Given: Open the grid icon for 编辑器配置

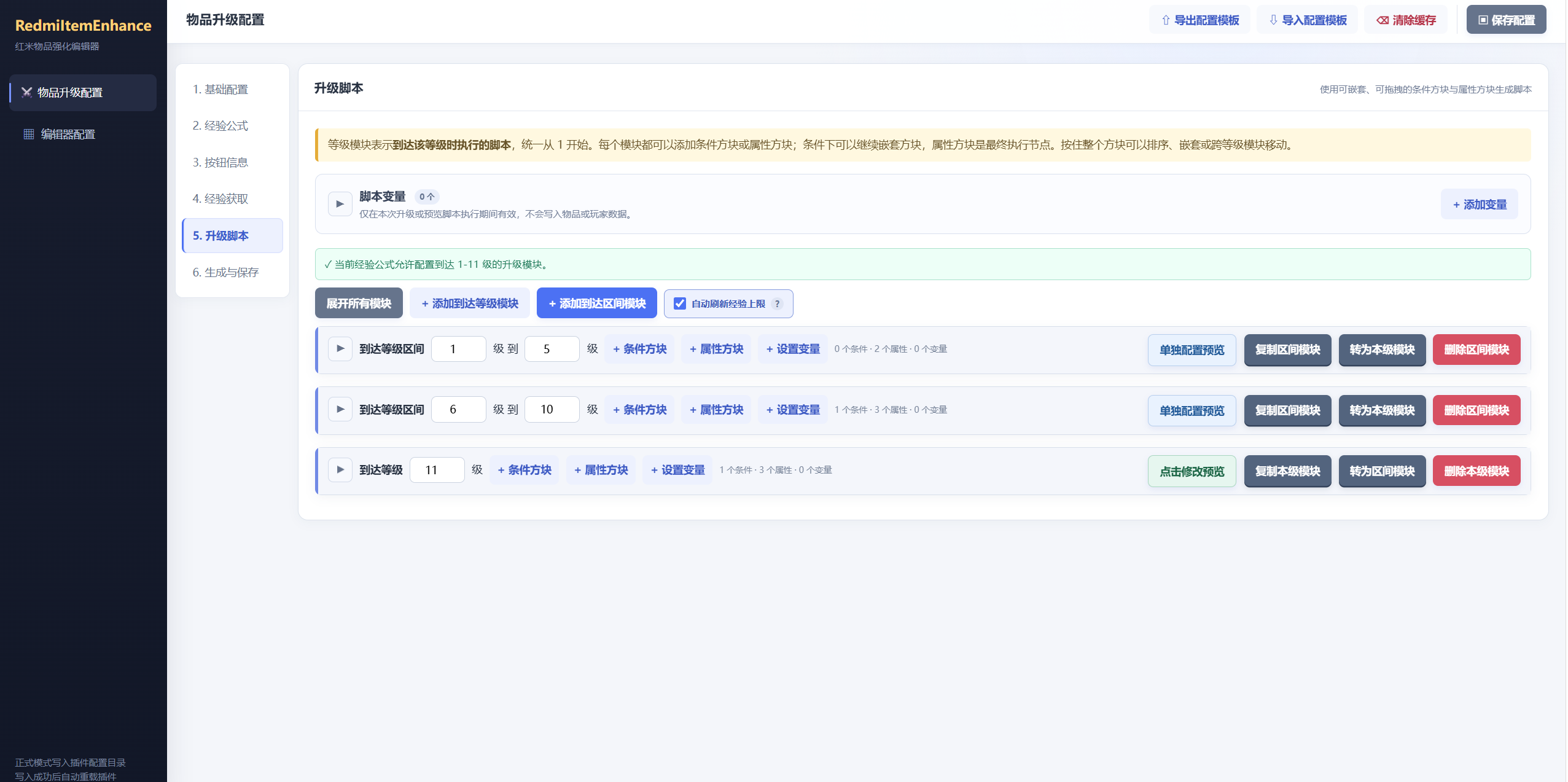Looking at the screenshot, I should (28, 135).
